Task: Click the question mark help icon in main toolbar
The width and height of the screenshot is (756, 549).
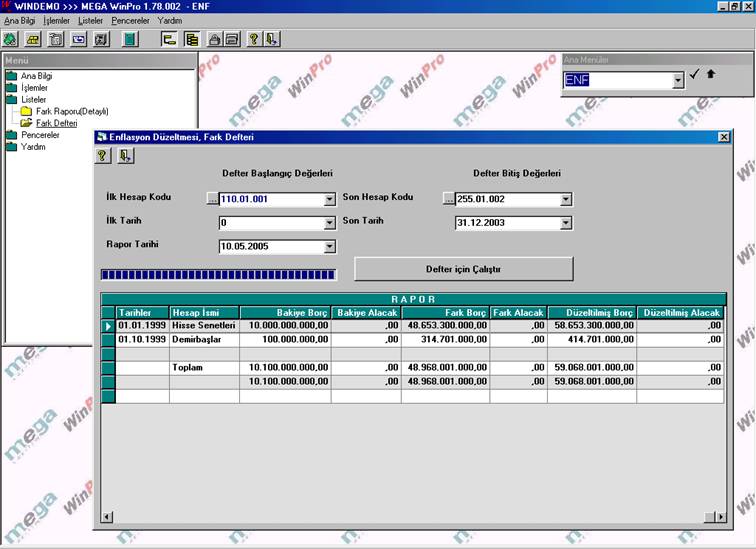Action: tap(254, 39)
